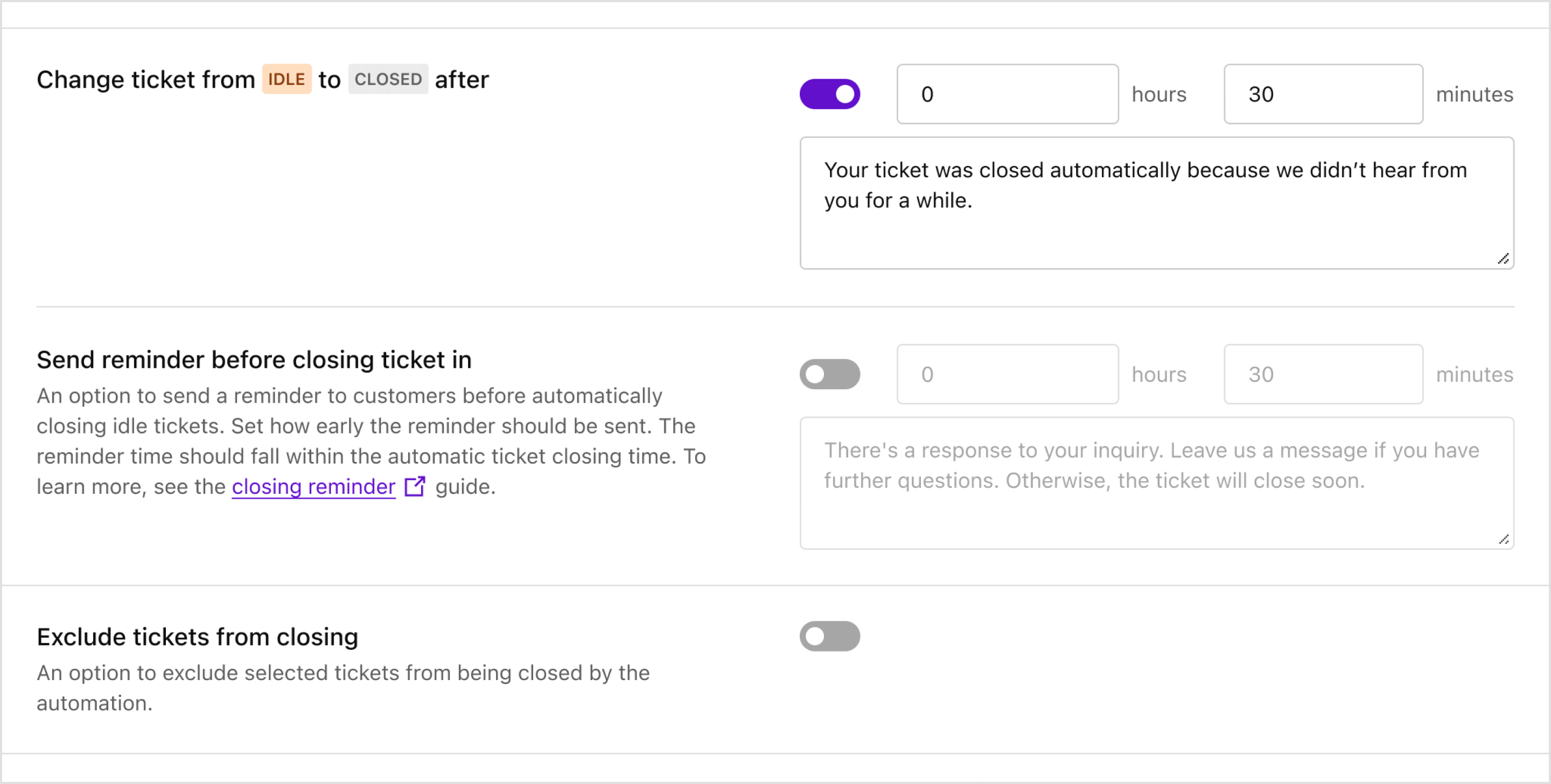The image size is (1551, 784).
Task: Click the hours label next to the first input
Action: point(1158,94)
